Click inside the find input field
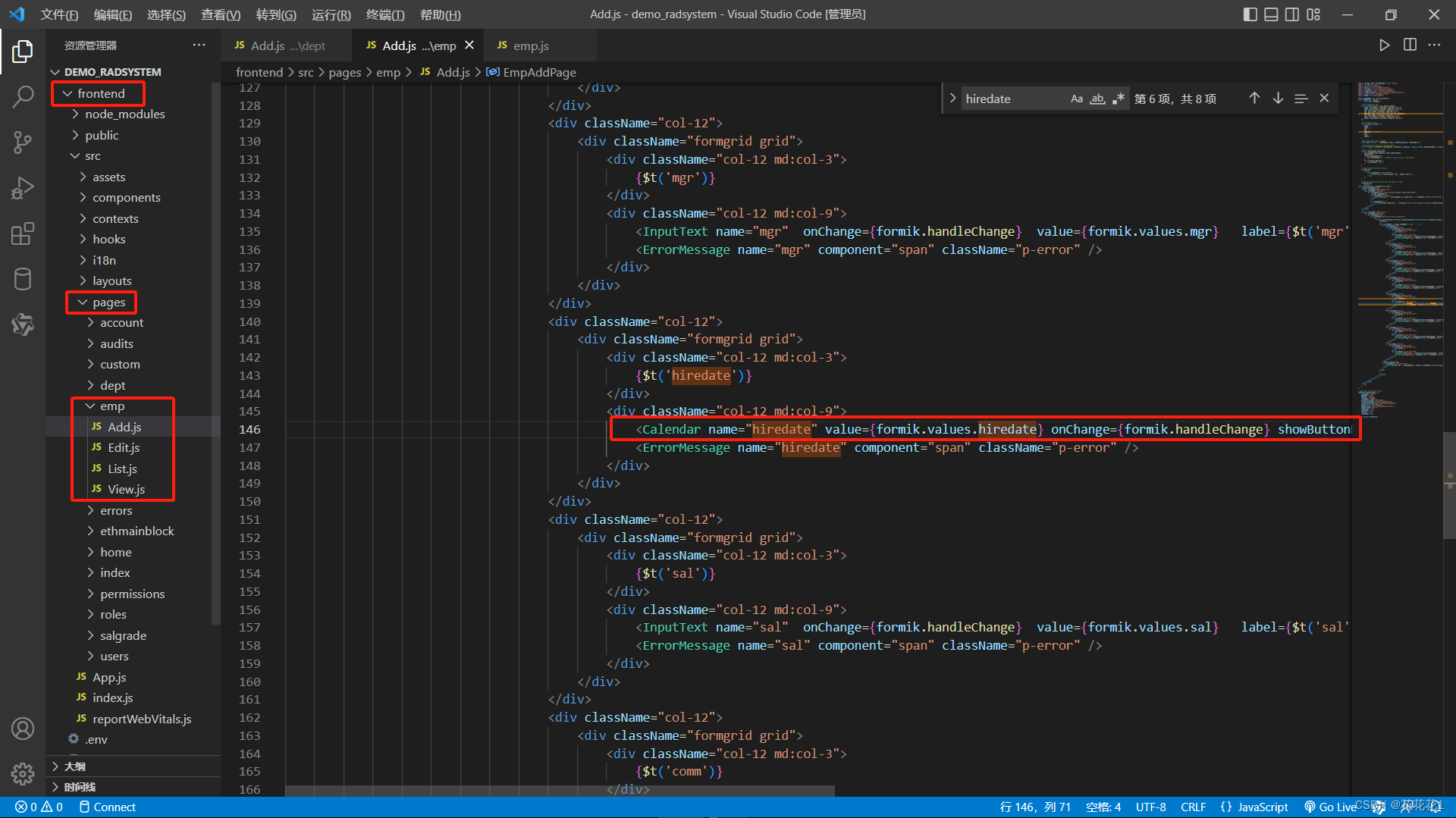1456x818 pixels. (x=1012, y=99)
